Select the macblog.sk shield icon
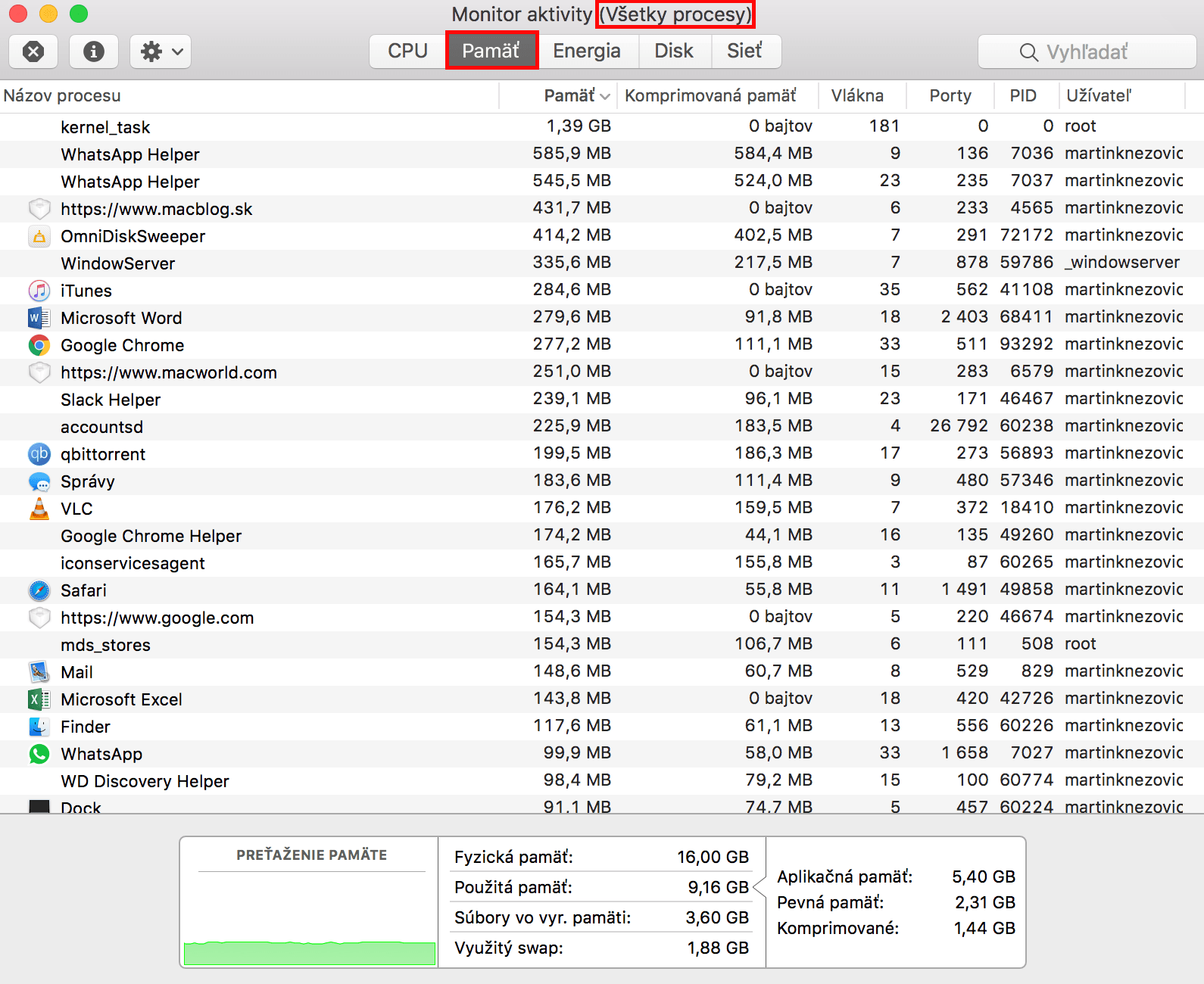Viewport: 1204px width, 984px height. pos(39,208)
